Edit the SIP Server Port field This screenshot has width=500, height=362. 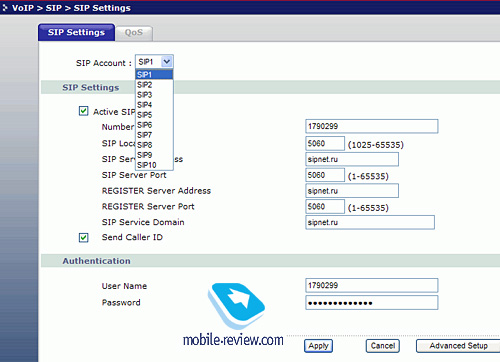point(325,175)
